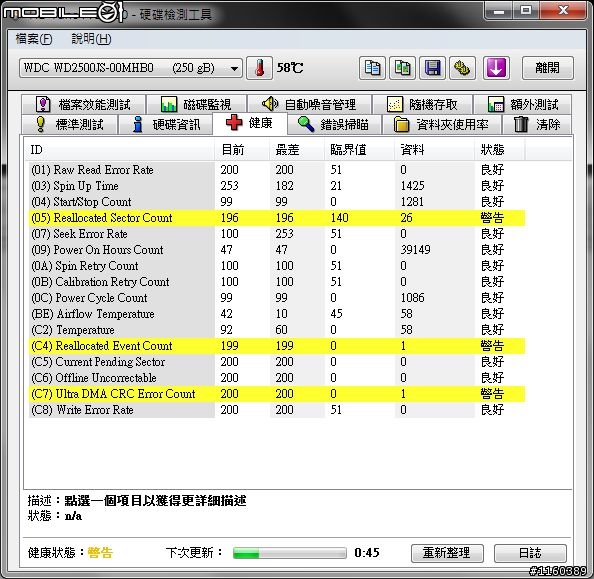Click the 狀態 column header
This screenshot has height=579, width=594.
pyautogui.click(x=500, y=150)
